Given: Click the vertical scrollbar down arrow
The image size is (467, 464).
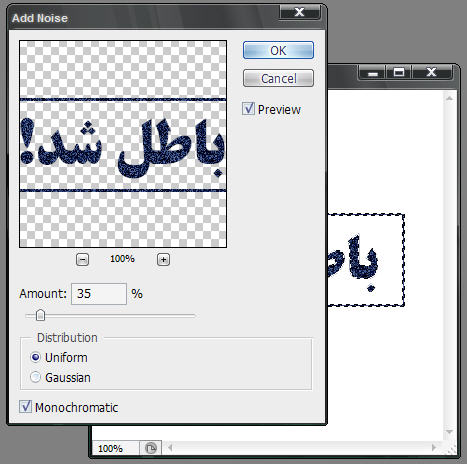Looking at the screenshot, I should click(x=449, y=432).
